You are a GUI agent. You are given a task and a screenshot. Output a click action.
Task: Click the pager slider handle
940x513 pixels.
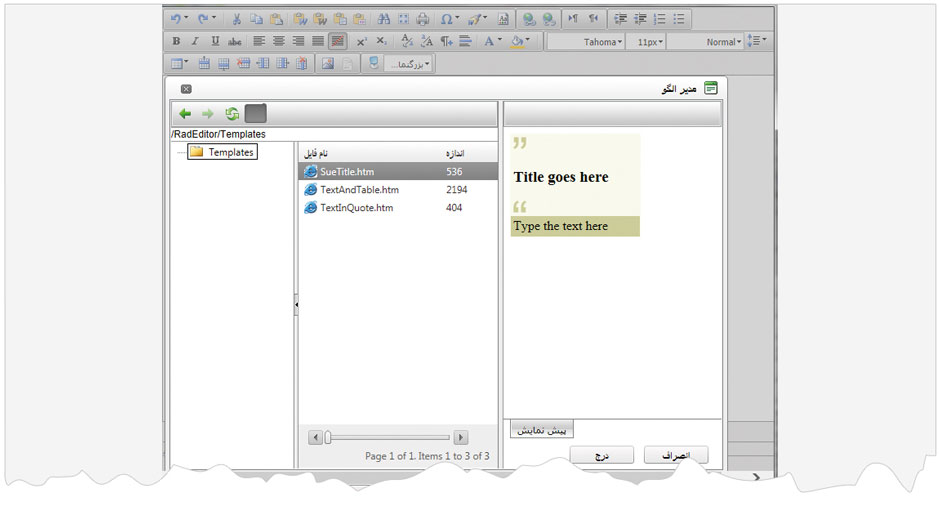pyautogui.click(x=328, y=438)
